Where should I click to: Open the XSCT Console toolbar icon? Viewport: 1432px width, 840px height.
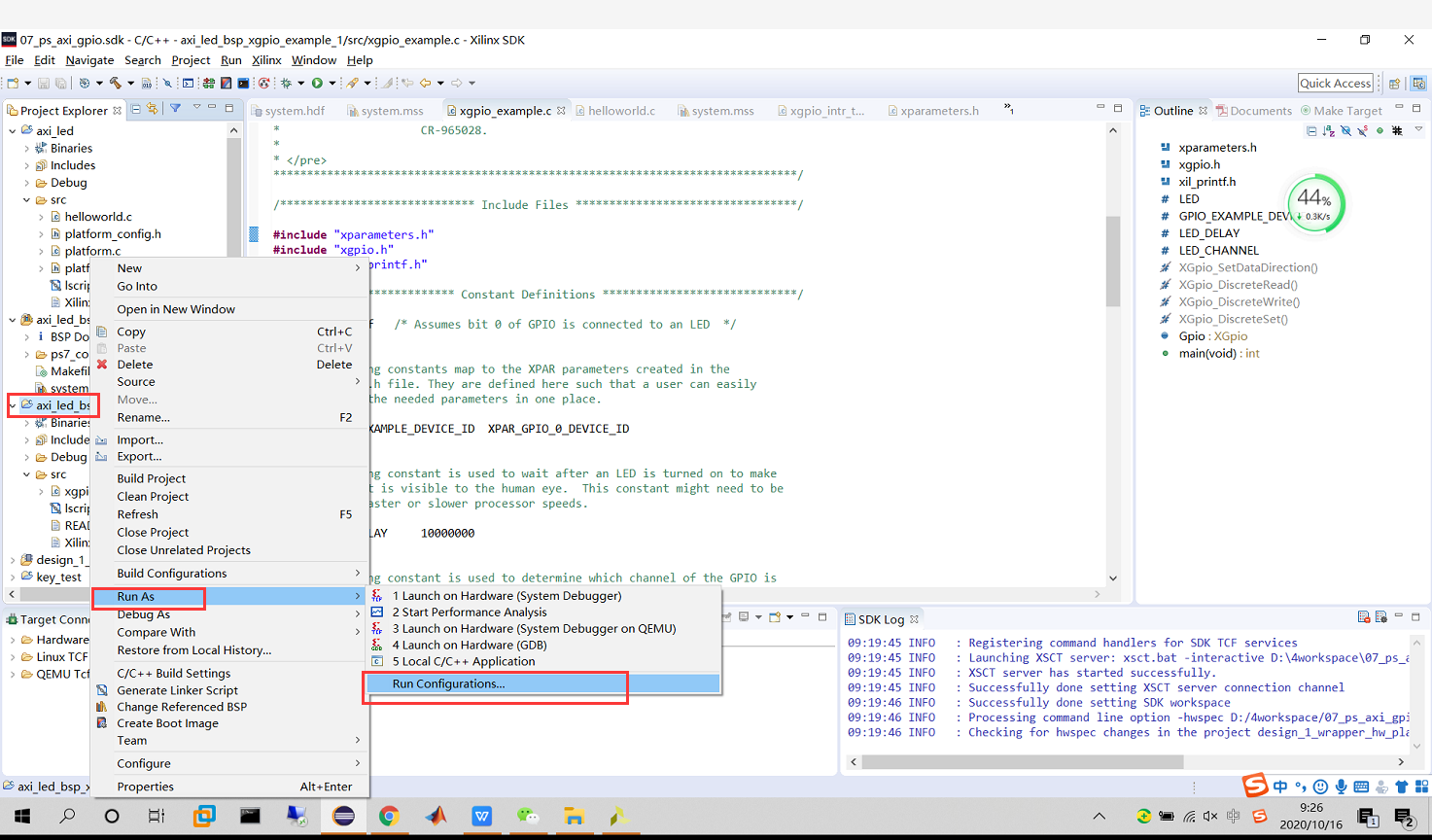click(x=243, y=83)
